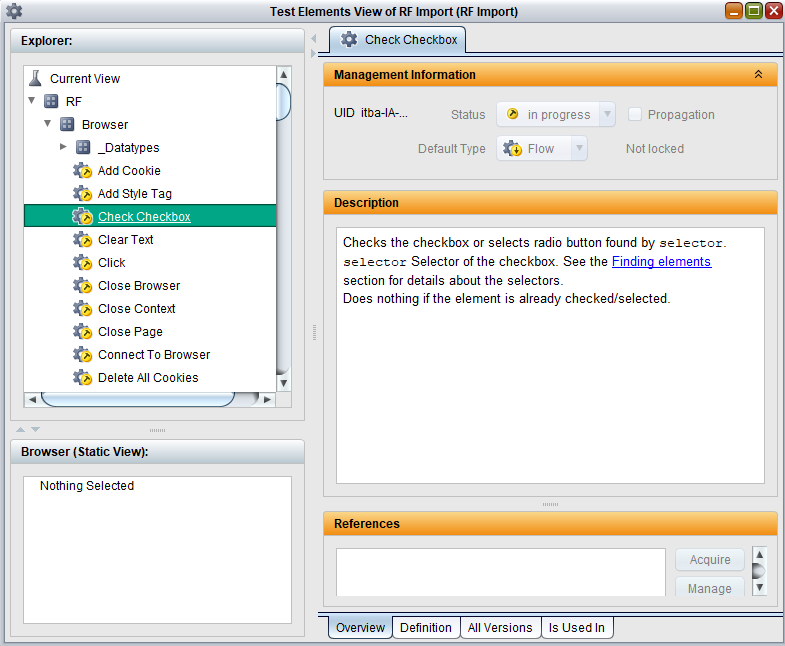Enable the Propagation checkbox

point(635,114)
